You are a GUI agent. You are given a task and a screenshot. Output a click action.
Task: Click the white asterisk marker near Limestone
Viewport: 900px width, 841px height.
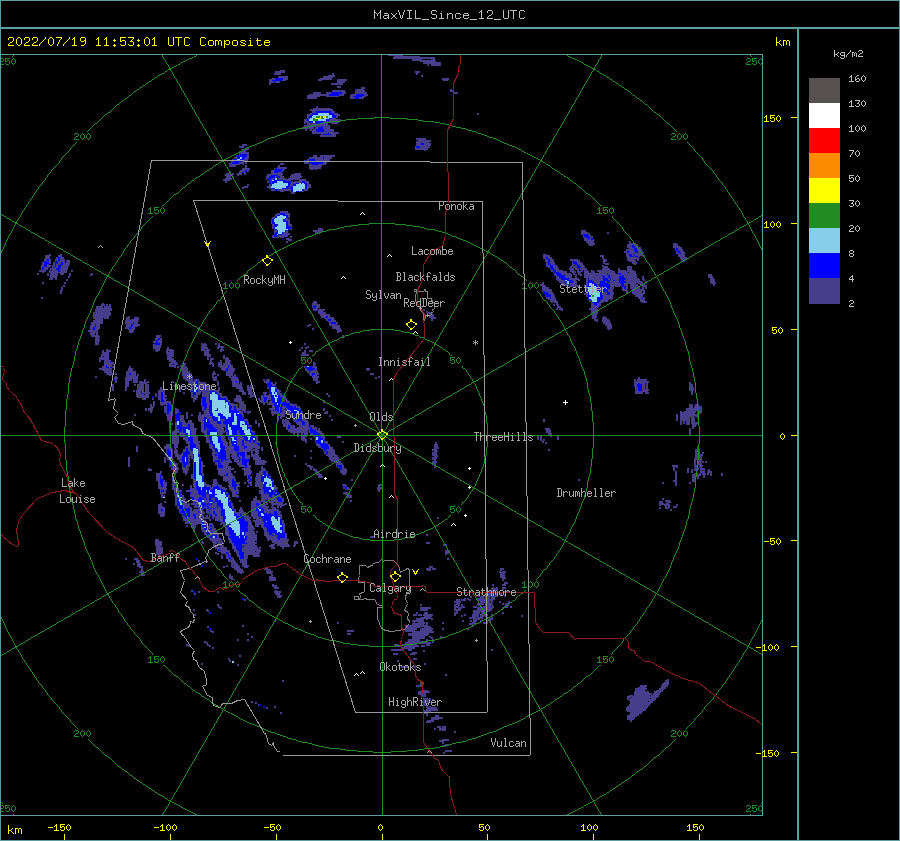(189, 377)
